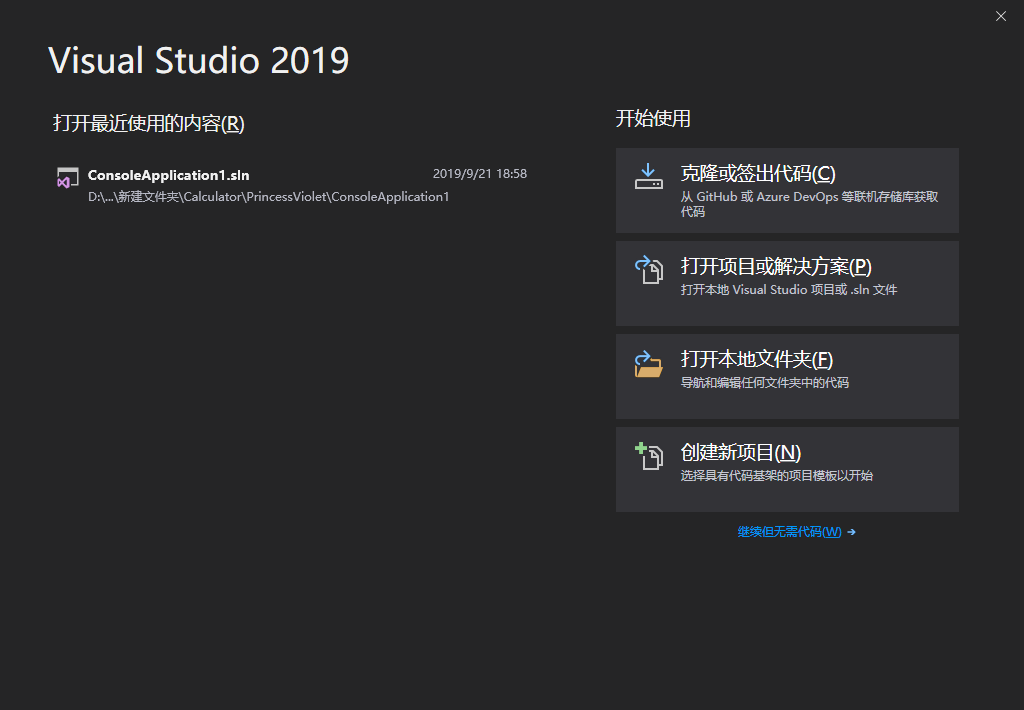Viewport: 1024px width, 710px height.
Task: Click the 2019/9/21 18:58 timestamp
Action: (479, 174)
